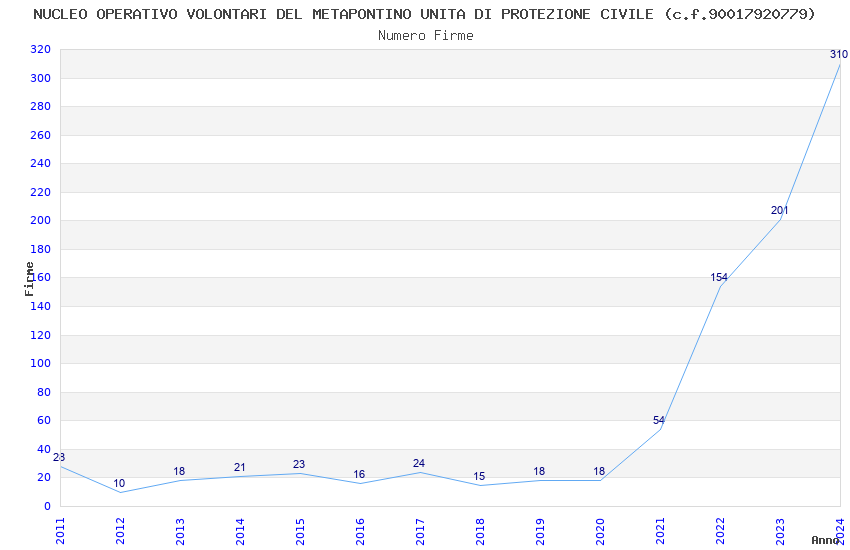Click data label 10 for 2012
Screen dimensions: 850x550
[119, 483]
